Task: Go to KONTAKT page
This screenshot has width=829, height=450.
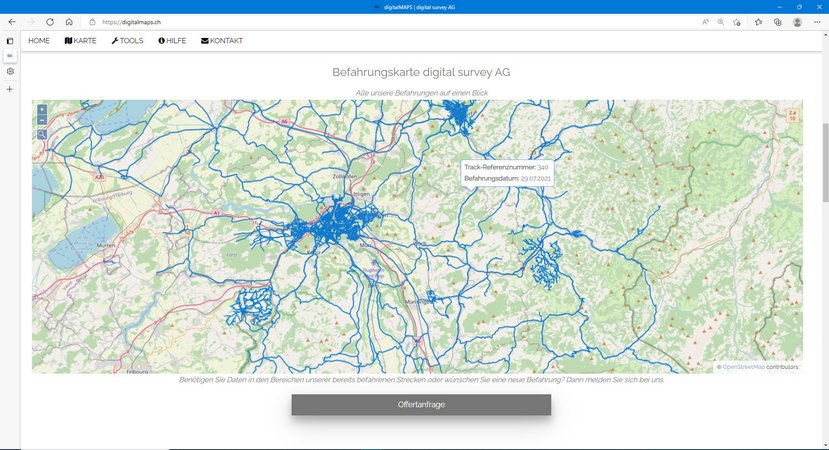Action: [x=221, y=41]
